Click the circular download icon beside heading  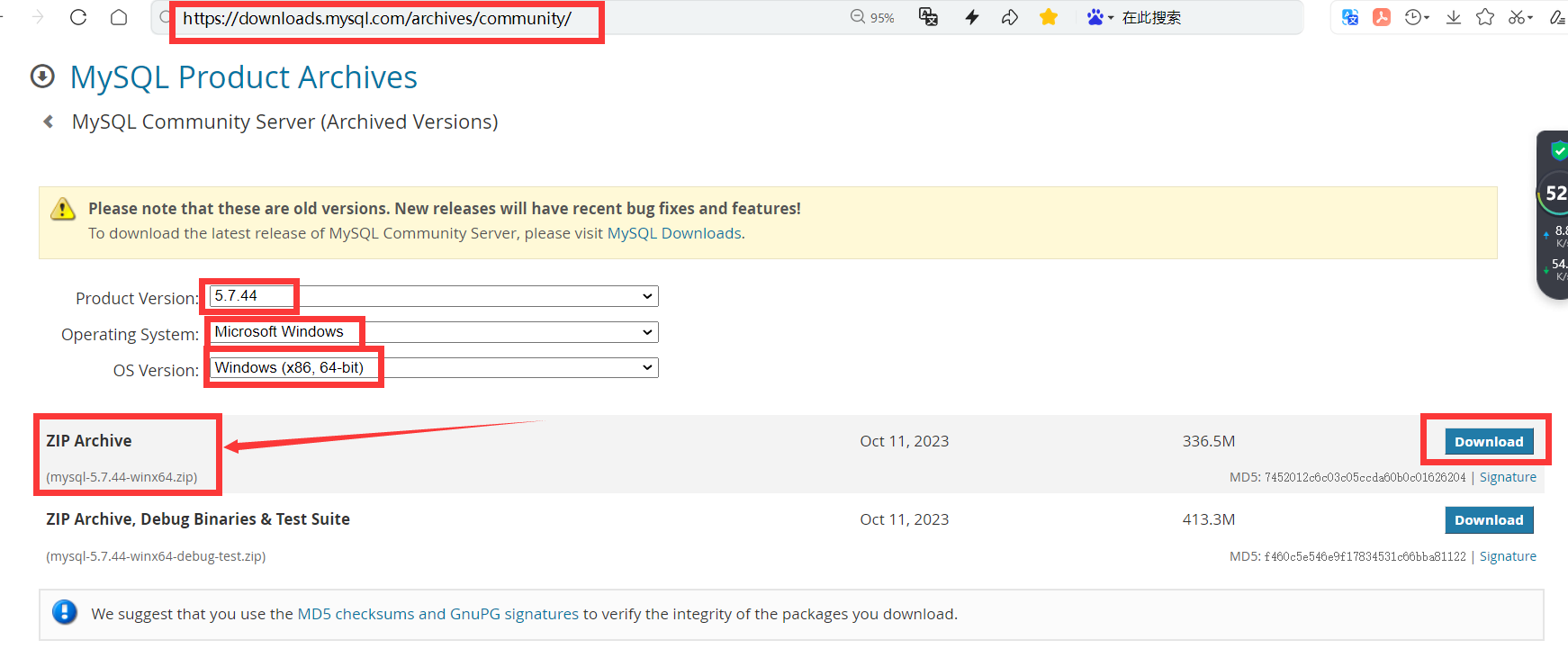(x=42, y=77)
